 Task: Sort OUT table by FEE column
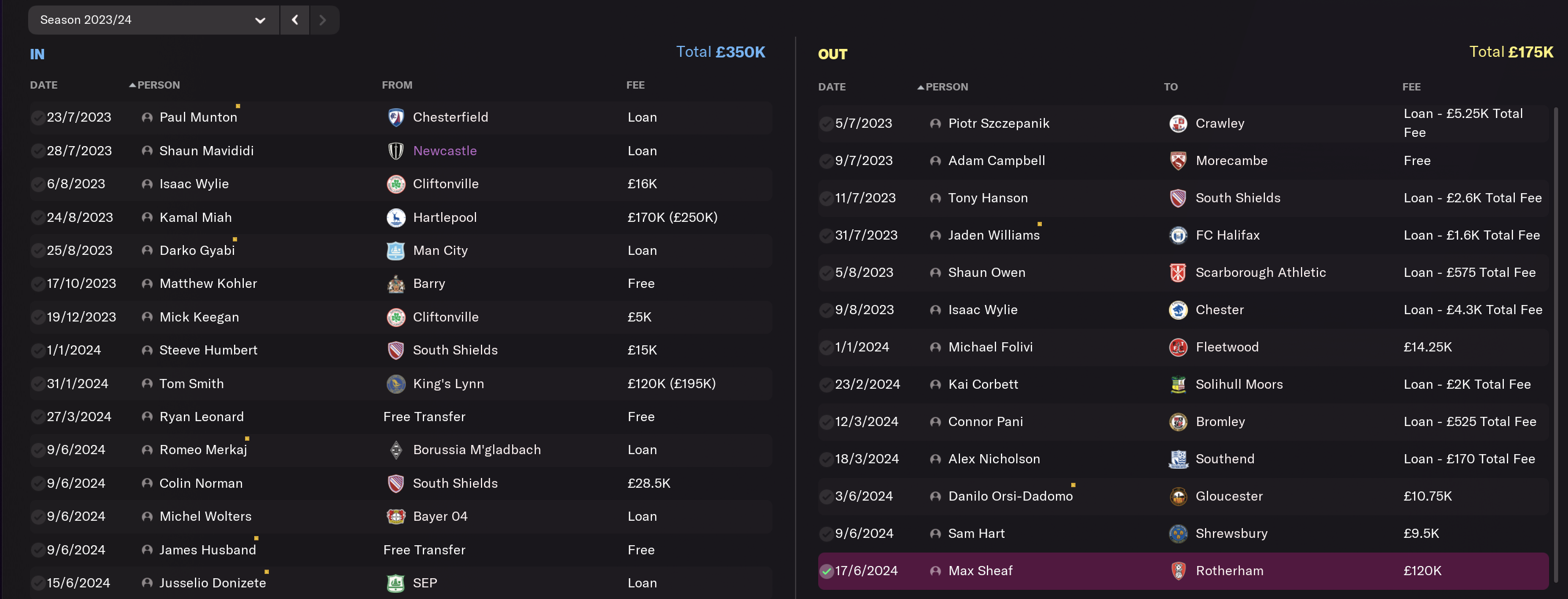pyautogui.click(x=1412, y=87)
